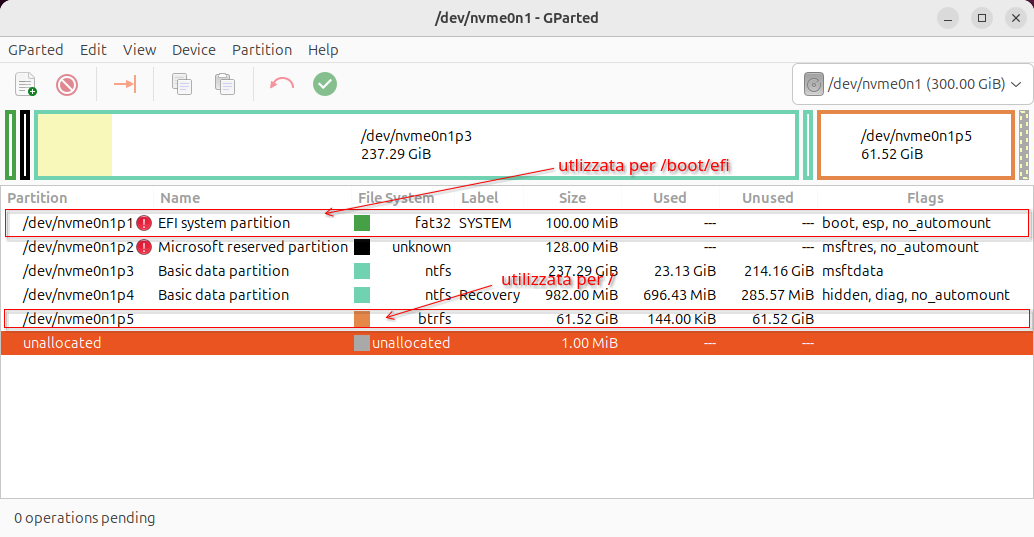This screenshot has width=1034, height=537.
Task: Click the Paste partition toolbar icon
Action: [x=225, y=84]
